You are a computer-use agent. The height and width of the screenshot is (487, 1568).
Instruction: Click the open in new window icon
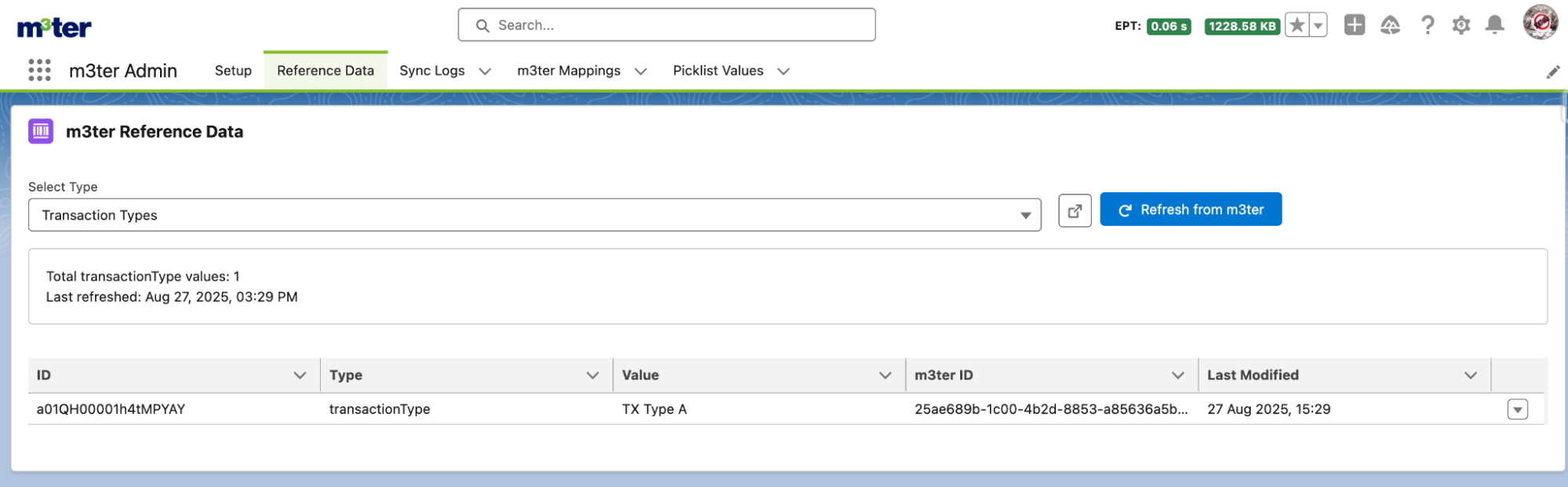[1075, 210]
